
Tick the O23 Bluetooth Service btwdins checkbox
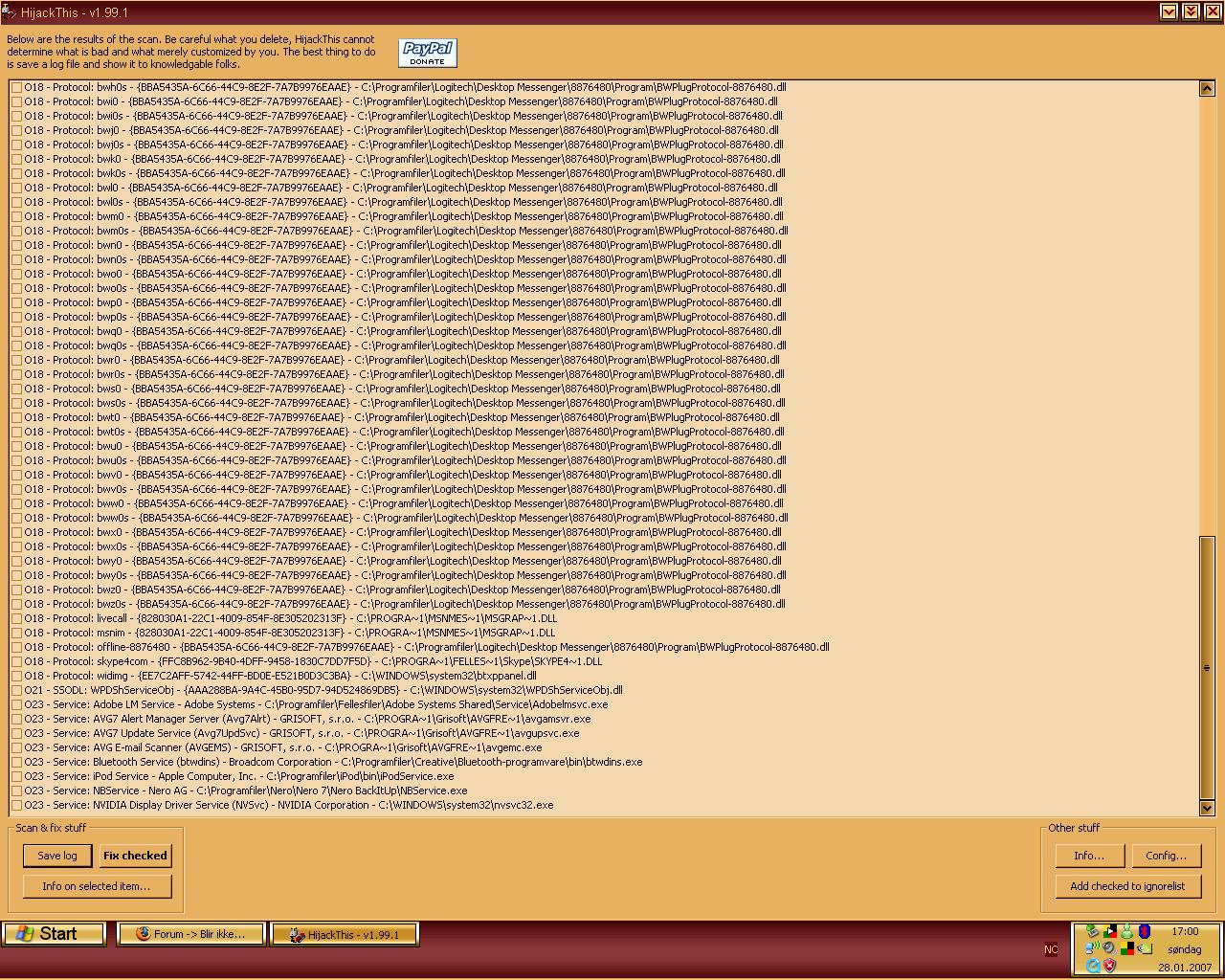16,763
